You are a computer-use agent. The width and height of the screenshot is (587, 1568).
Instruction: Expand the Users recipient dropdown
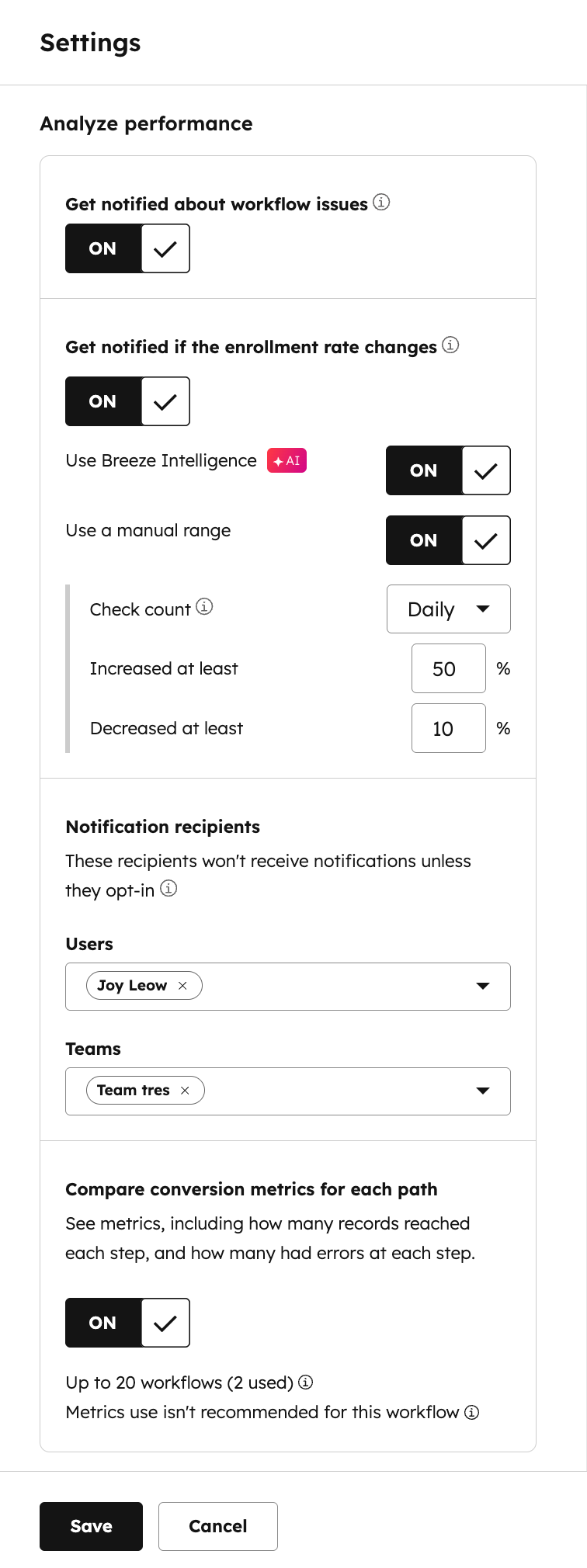[483, 986]
